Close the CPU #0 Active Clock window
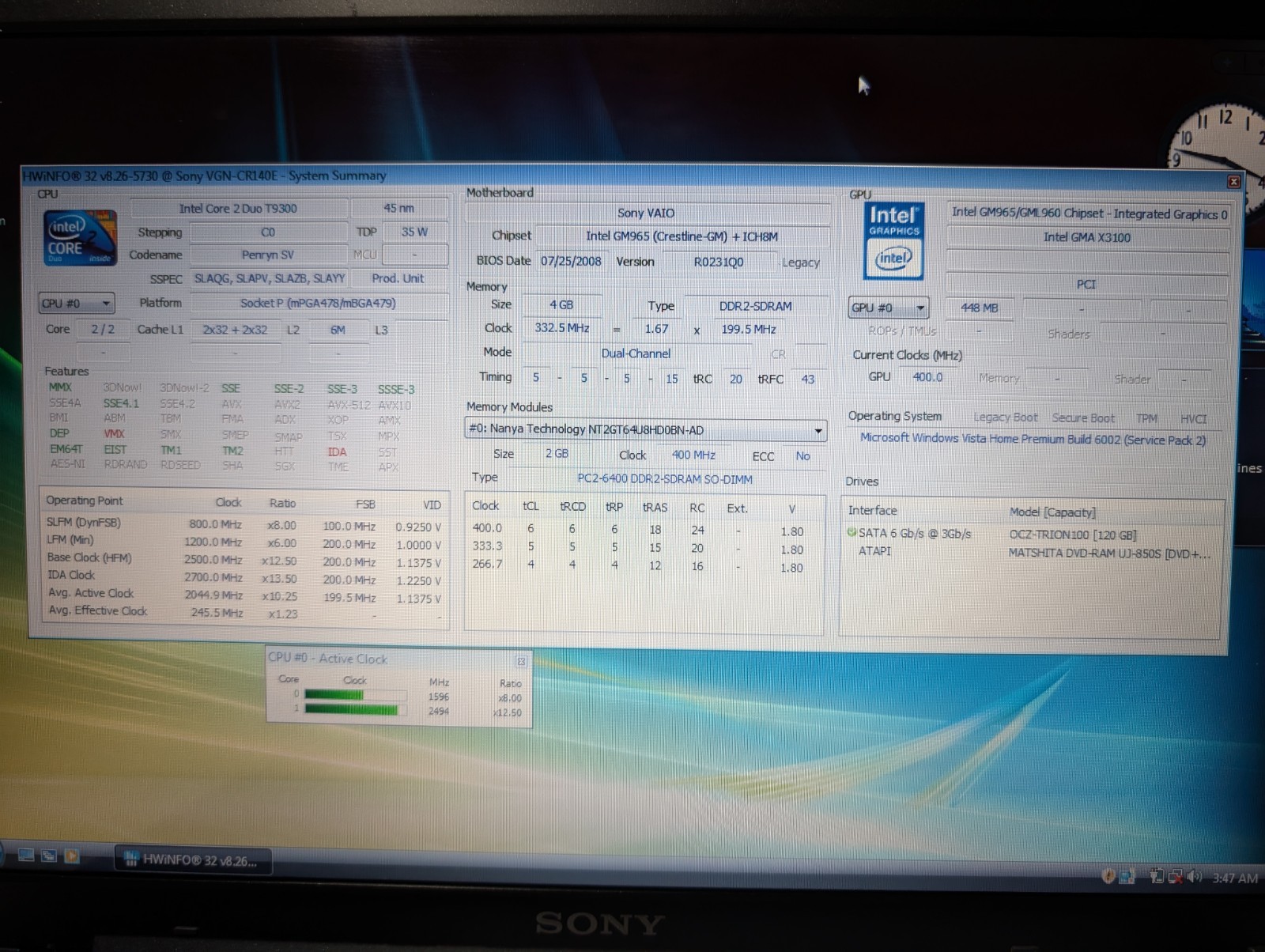 (x=521, y=660)
